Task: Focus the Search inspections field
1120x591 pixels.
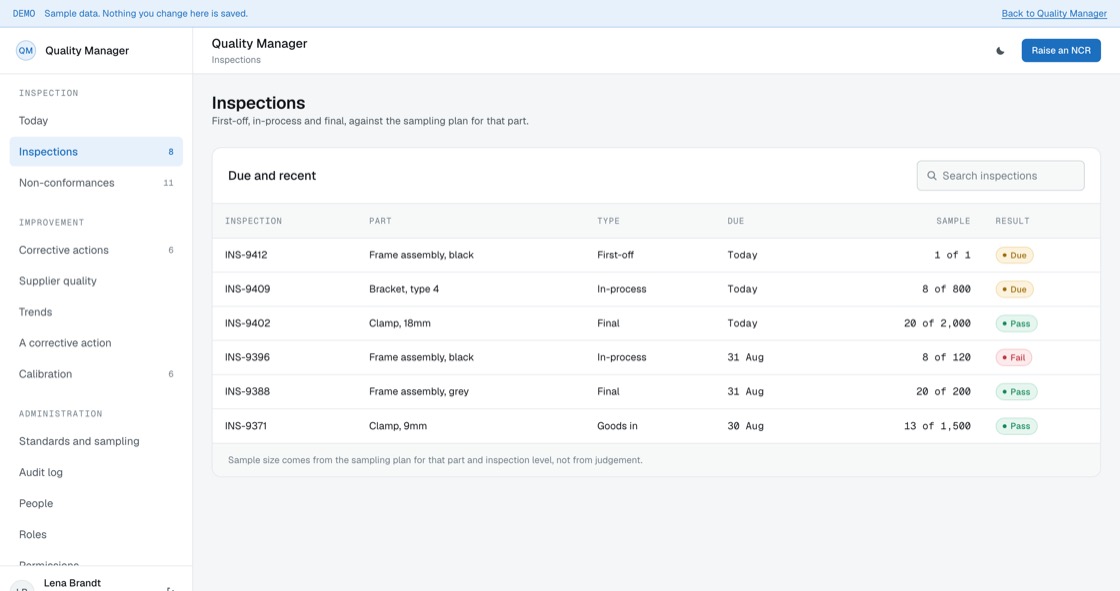Action: coord(1000,176)
